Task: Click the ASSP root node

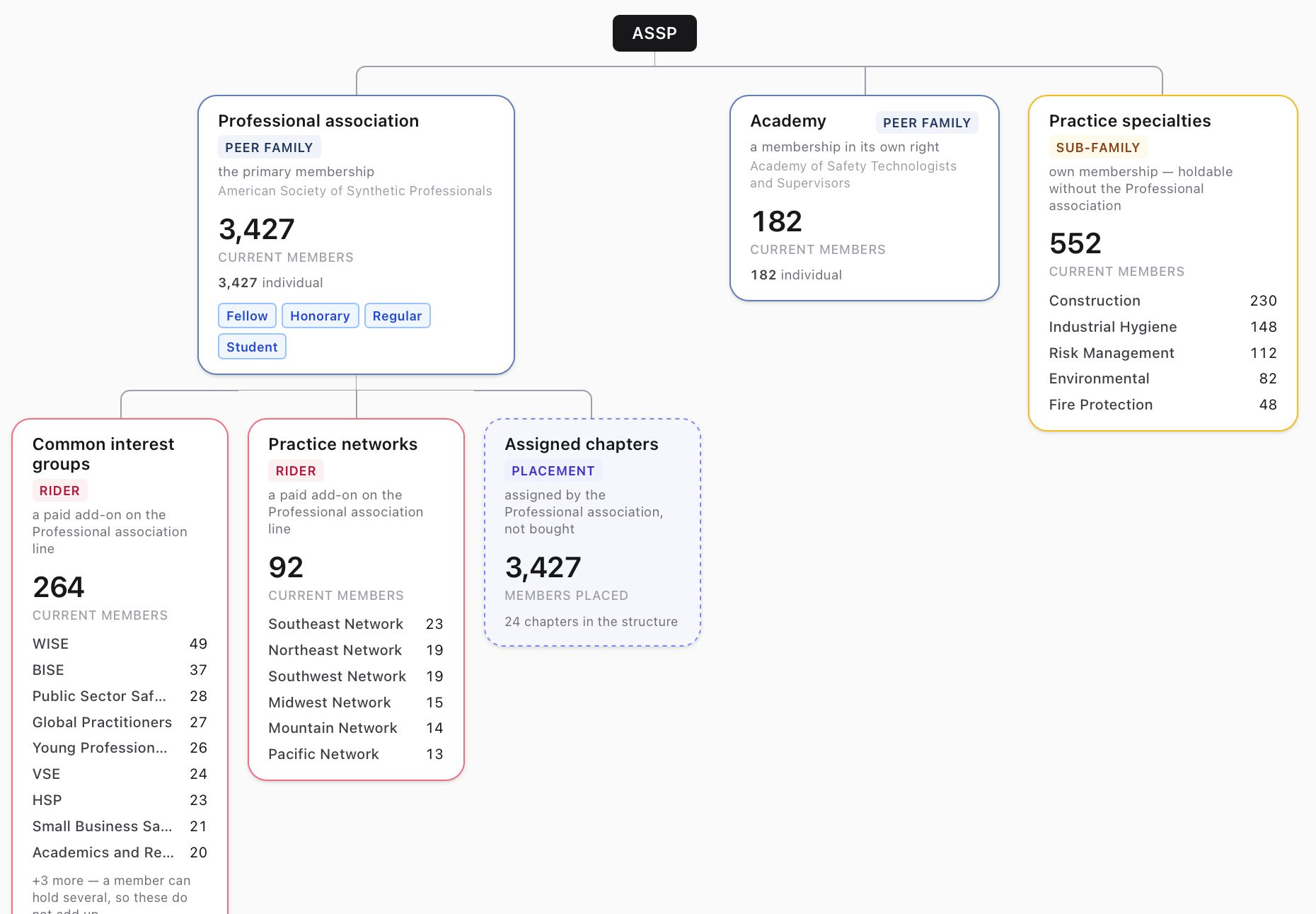Action: point(654,33)
